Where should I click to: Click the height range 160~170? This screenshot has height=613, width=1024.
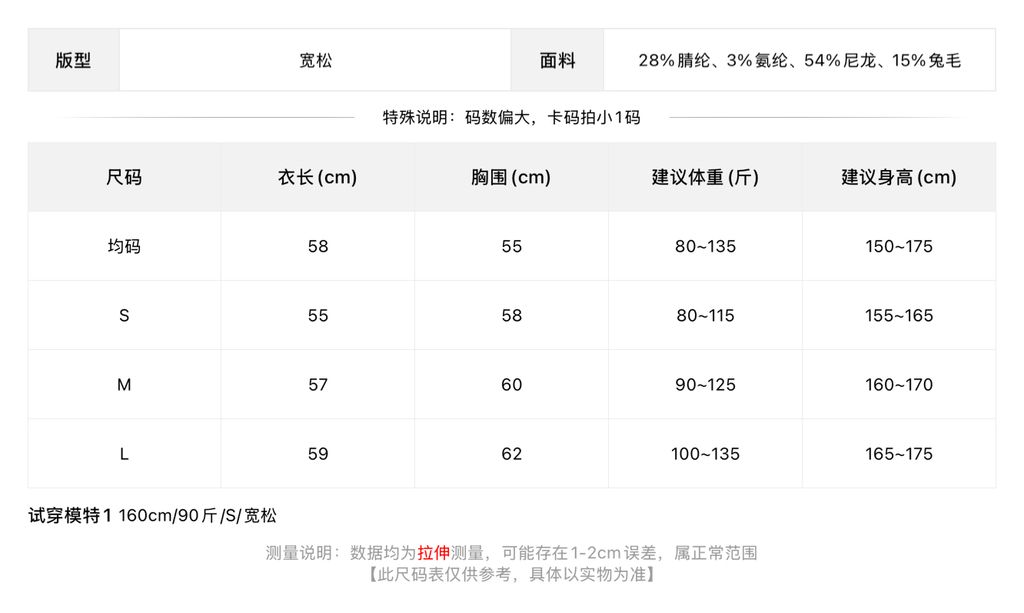pyautogui.click(x=899, y=385)
